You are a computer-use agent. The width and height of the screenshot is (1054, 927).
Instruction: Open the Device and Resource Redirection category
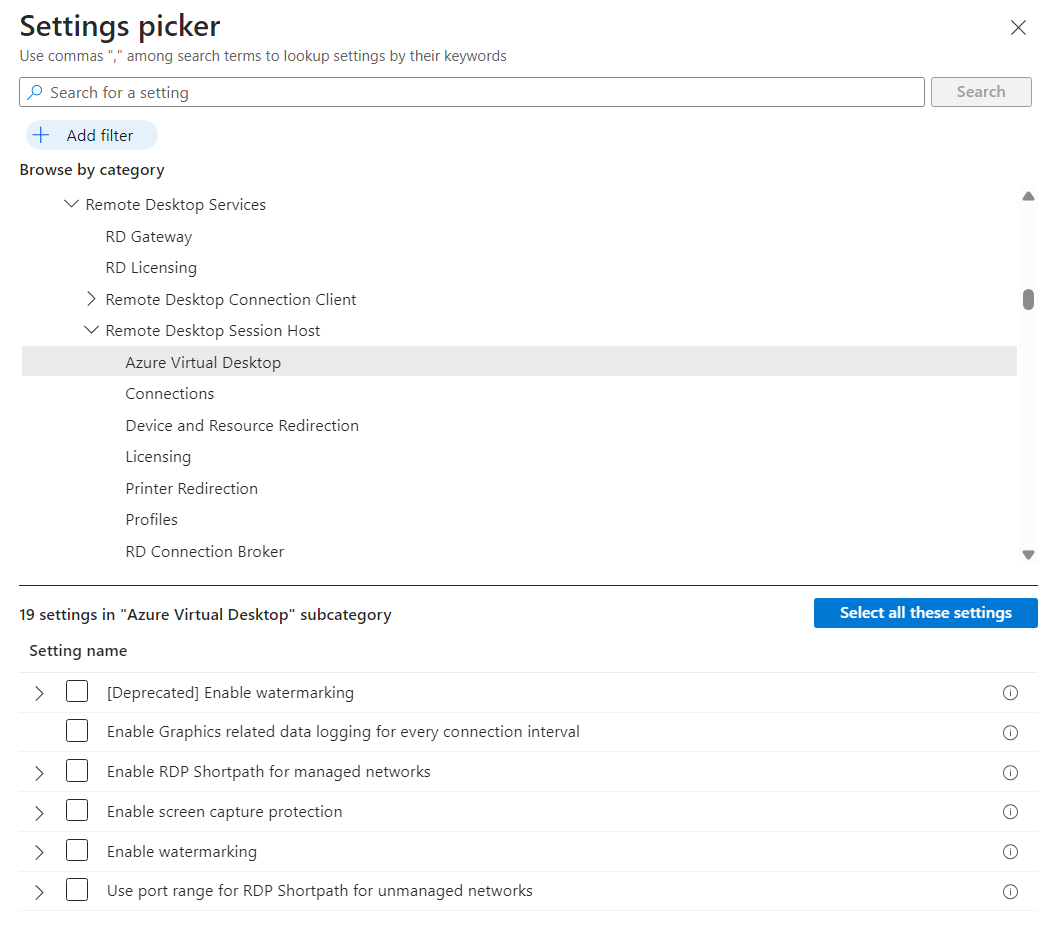pos(242,425)
